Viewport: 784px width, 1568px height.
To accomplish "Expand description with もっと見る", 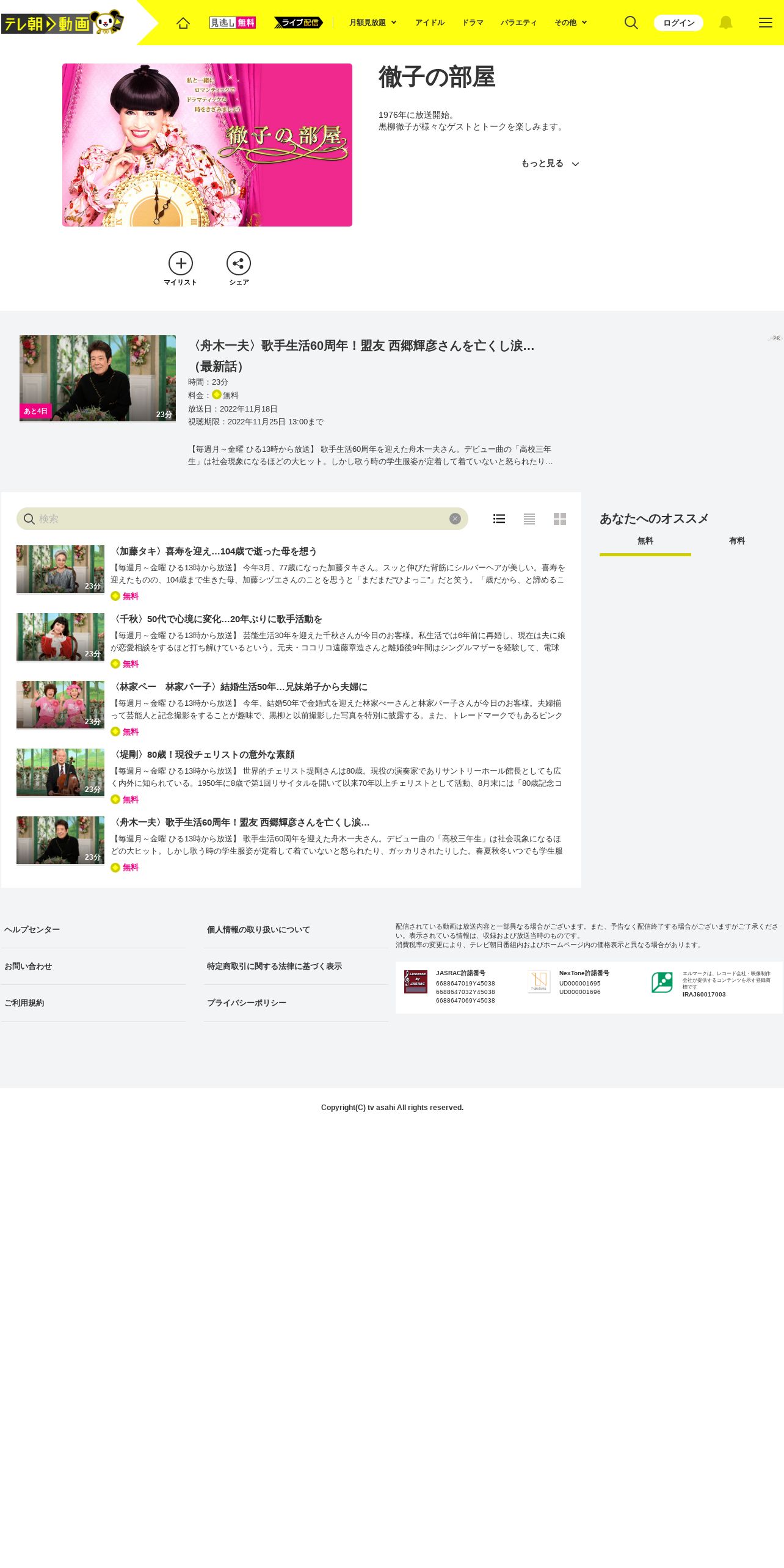I will coord(550,164).
